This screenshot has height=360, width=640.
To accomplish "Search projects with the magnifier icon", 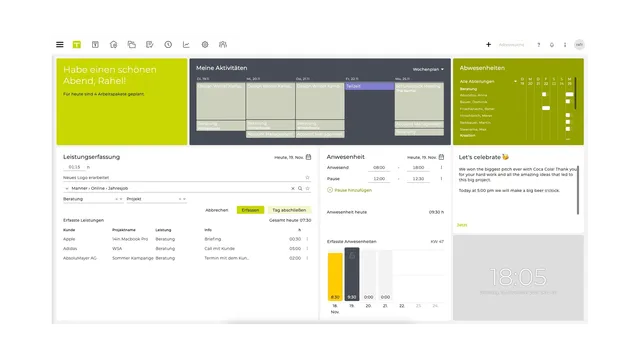I will (x=300, y=188).
